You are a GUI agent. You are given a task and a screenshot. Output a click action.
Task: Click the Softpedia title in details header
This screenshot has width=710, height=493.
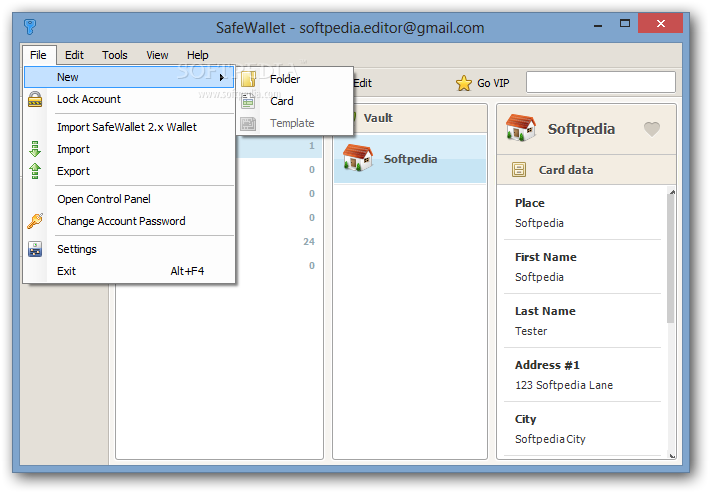click(x=581, y=129)
